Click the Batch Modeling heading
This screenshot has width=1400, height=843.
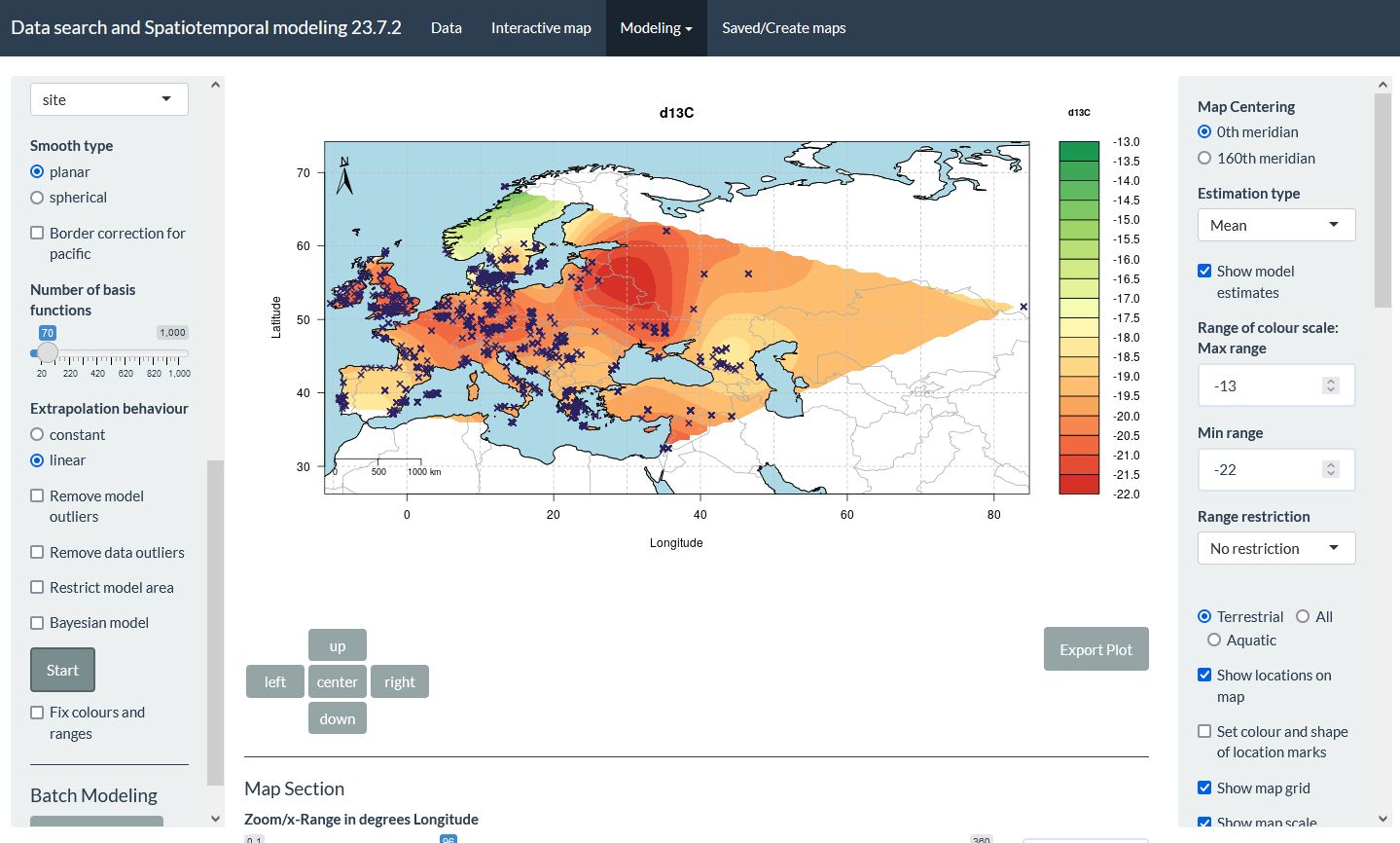[93, 795]
